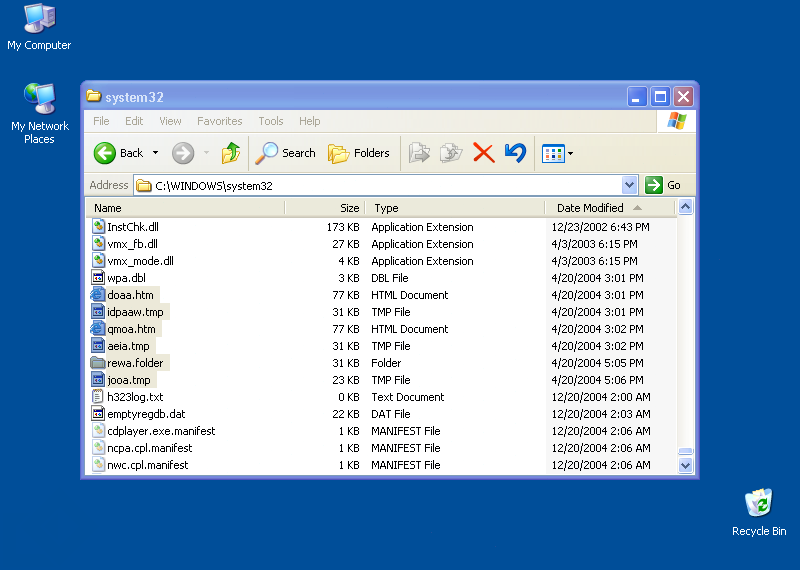
Task: Click the 4/20/2004 5:05 PM date cell
Action: click(597, 363)
